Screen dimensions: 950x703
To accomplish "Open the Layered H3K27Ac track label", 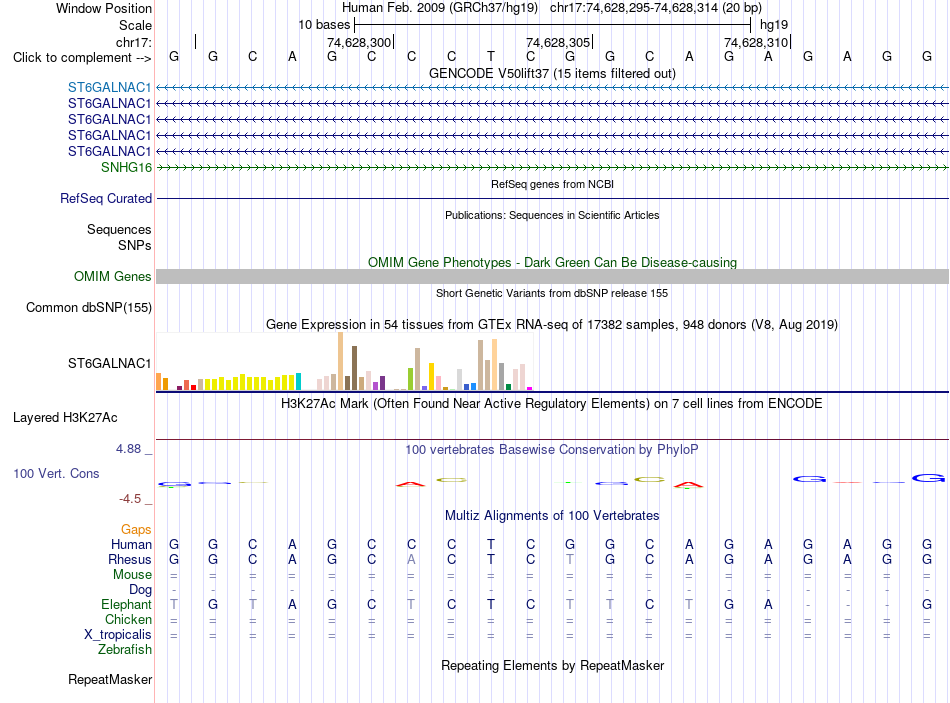I will point(65,418).
